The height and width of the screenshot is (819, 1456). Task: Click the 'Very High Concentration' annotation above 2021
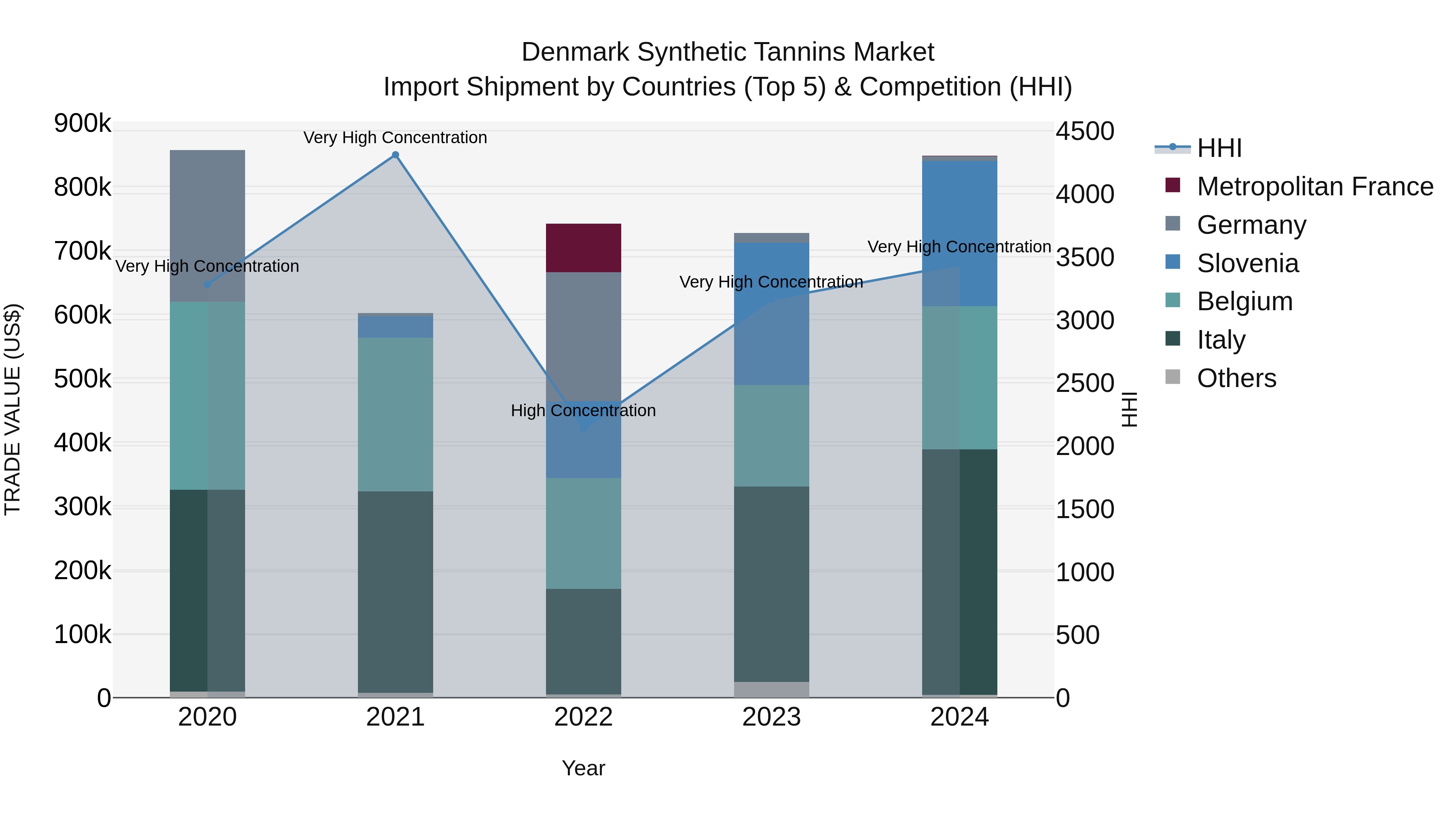click(x=395, y=138)
